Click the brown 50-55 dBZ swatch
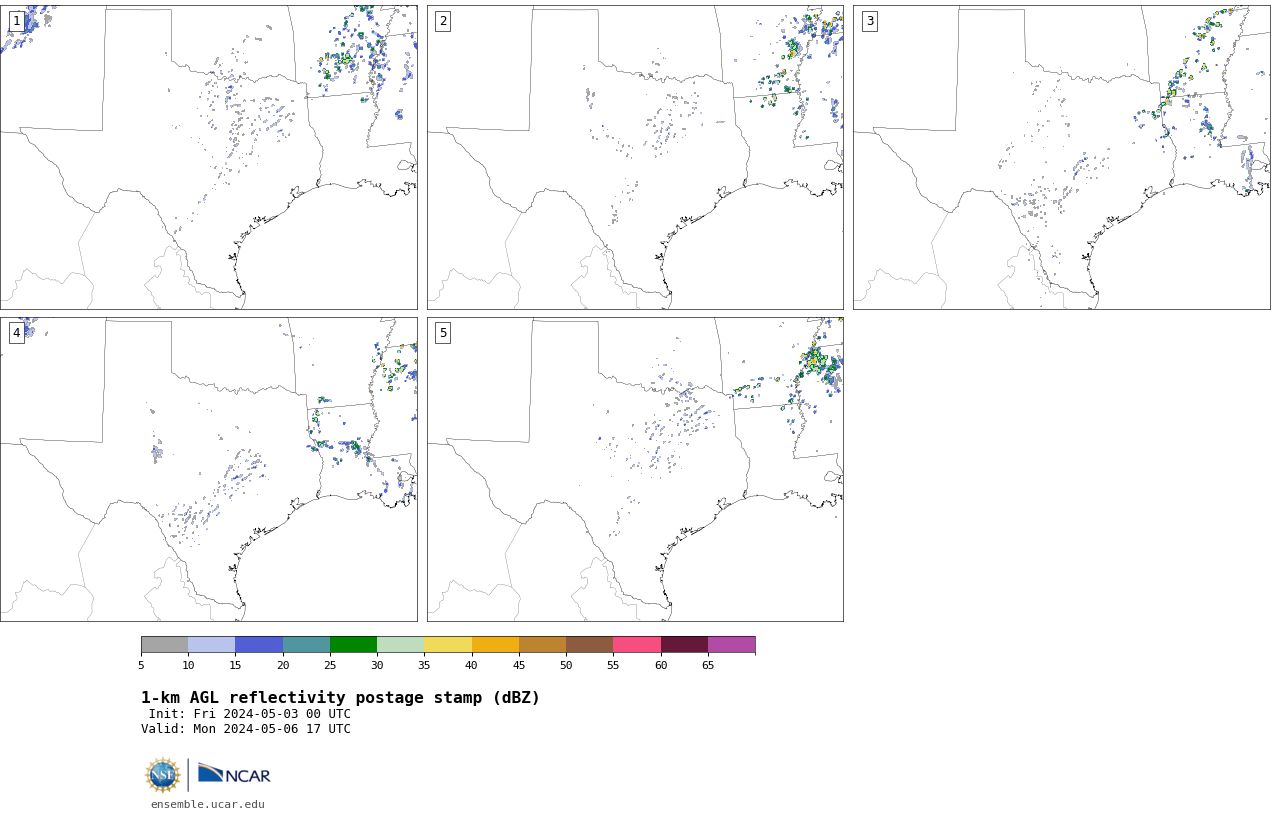Viewport: 1280px width, 815px height. click(x=590, y=644)
